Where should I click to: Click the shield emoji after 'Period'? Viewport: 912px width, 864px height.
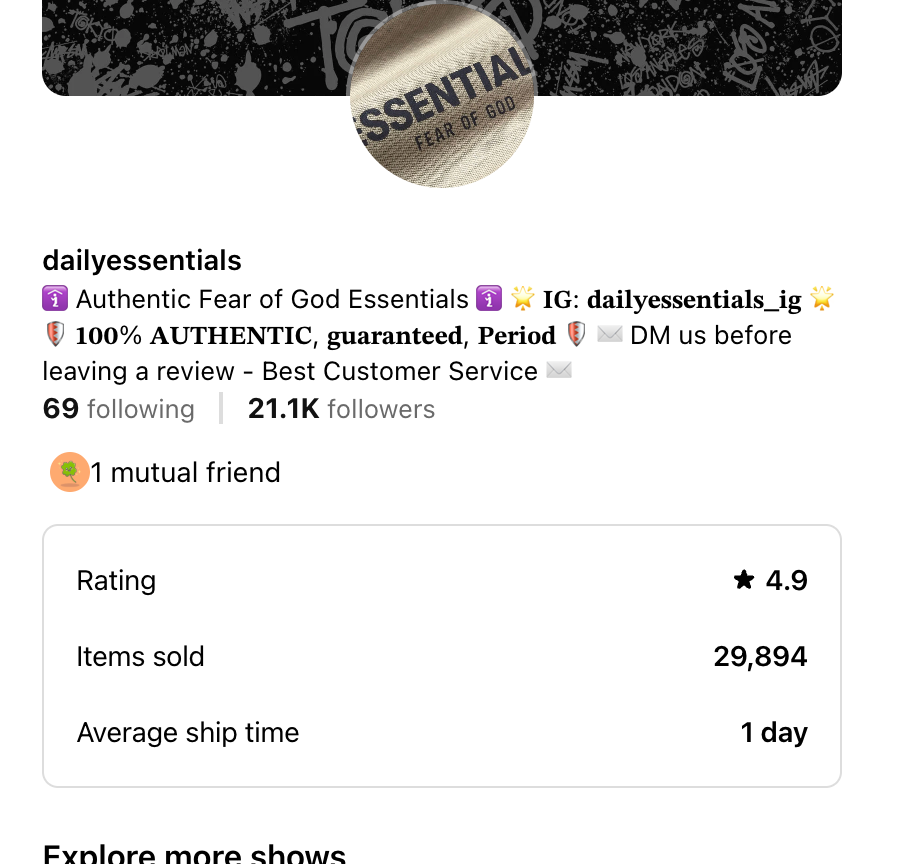(x=576, y=335)
